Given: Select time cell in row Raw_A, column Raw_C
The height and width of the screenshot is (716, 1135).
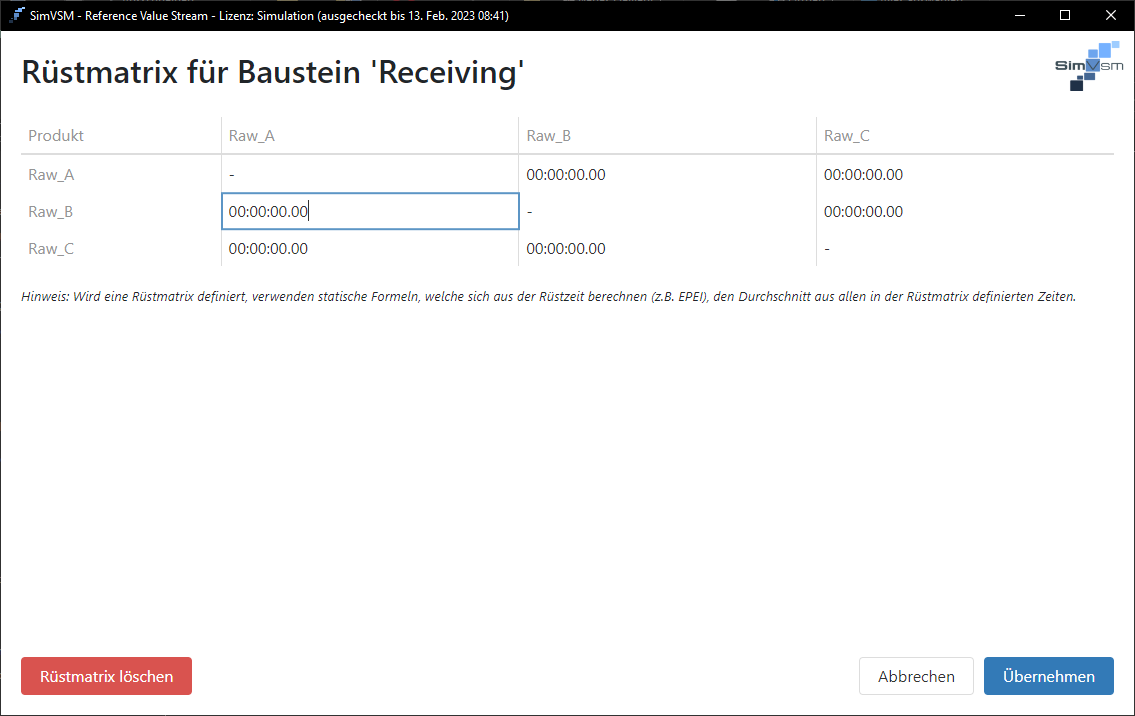Looking at the screenshot, I should coord(863,175).
